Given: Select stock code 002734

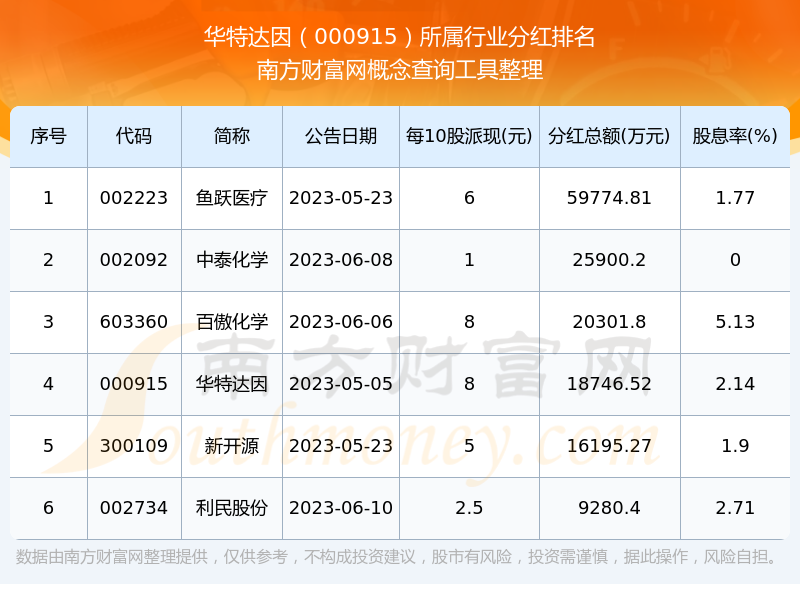Looking at the screenshot, I should click(134, 508).
